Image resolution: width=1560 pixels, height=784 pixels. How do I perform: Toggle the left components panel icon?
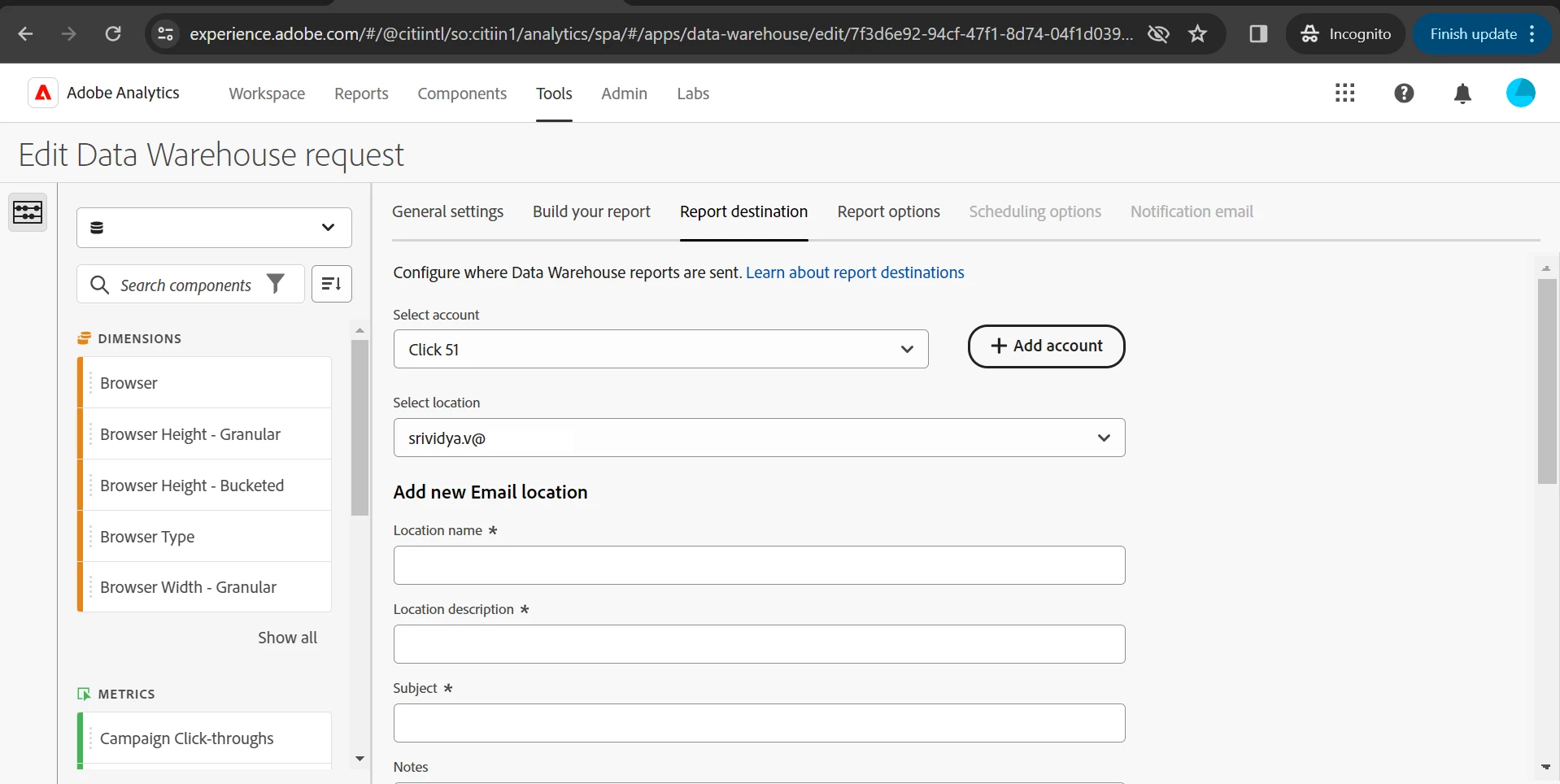point(28,212)
